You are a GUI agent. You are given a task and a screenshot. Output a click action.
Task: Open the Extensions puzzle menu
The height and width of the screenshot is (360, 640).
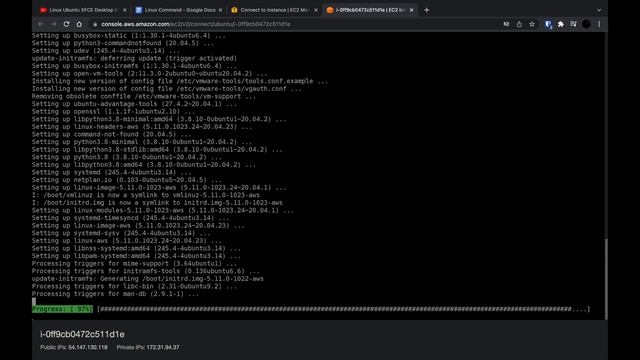point(561,24)
